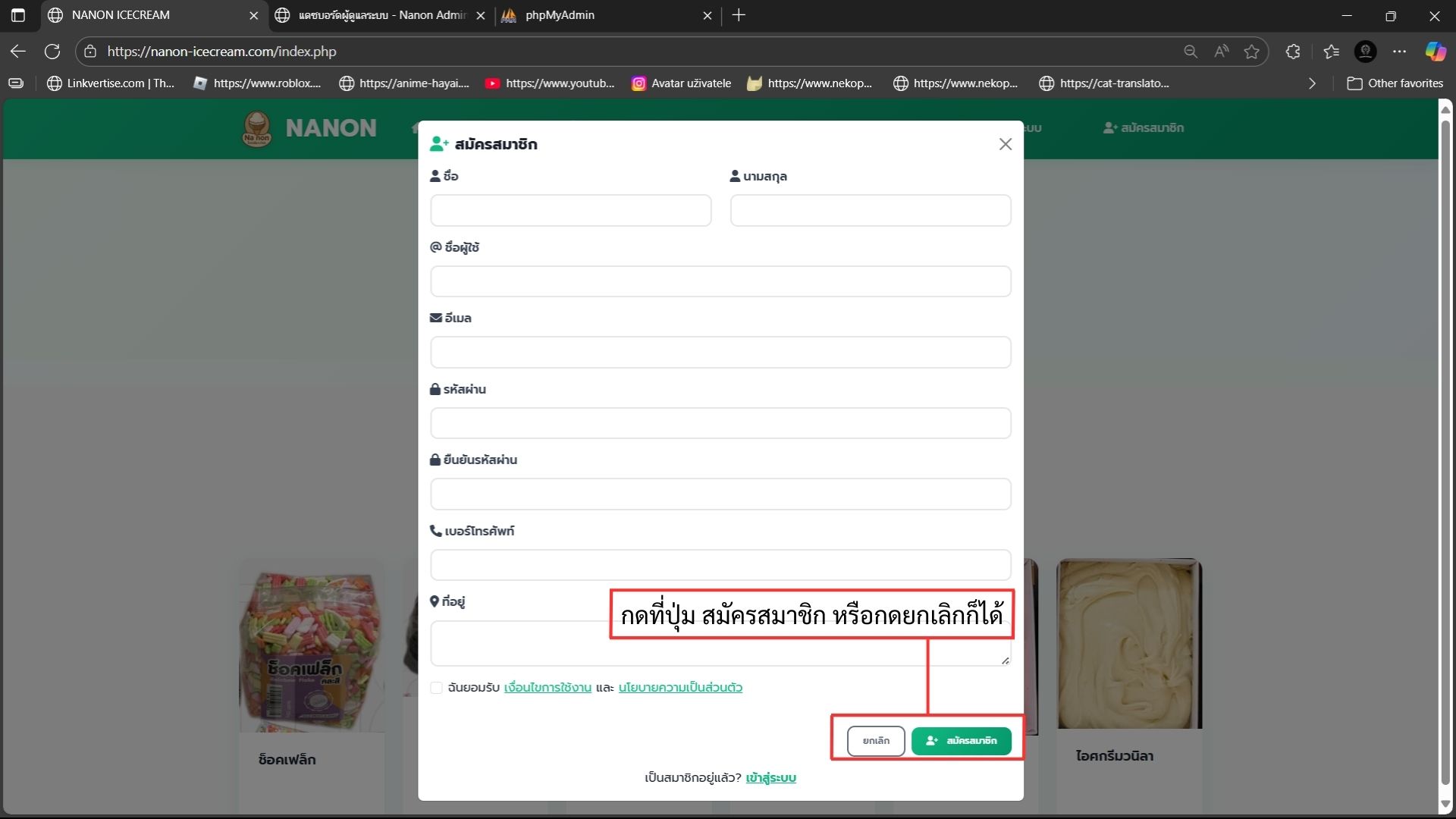
Task: Check the ฉันยอมรับ terms acceptance box
Action: click(x=436, y=688)
